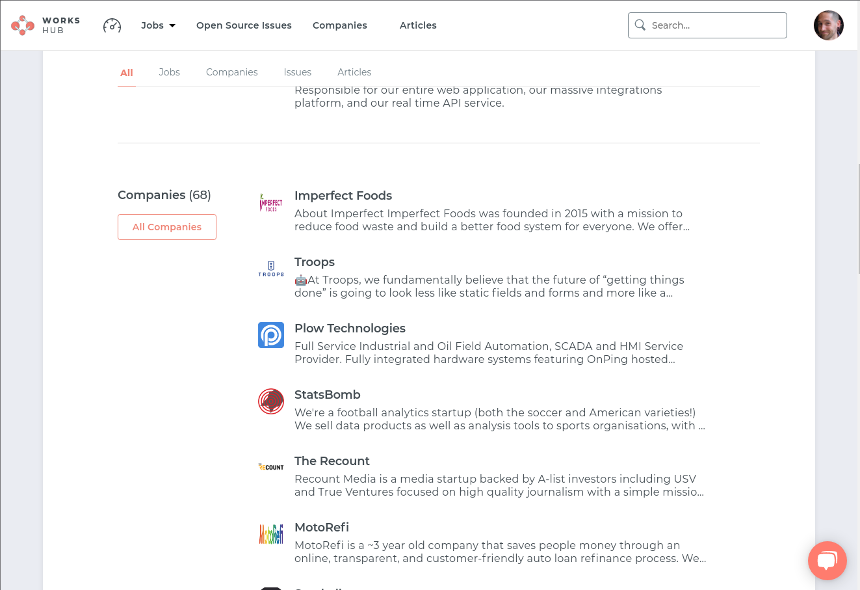Open Articles in the top navigation

418,25
